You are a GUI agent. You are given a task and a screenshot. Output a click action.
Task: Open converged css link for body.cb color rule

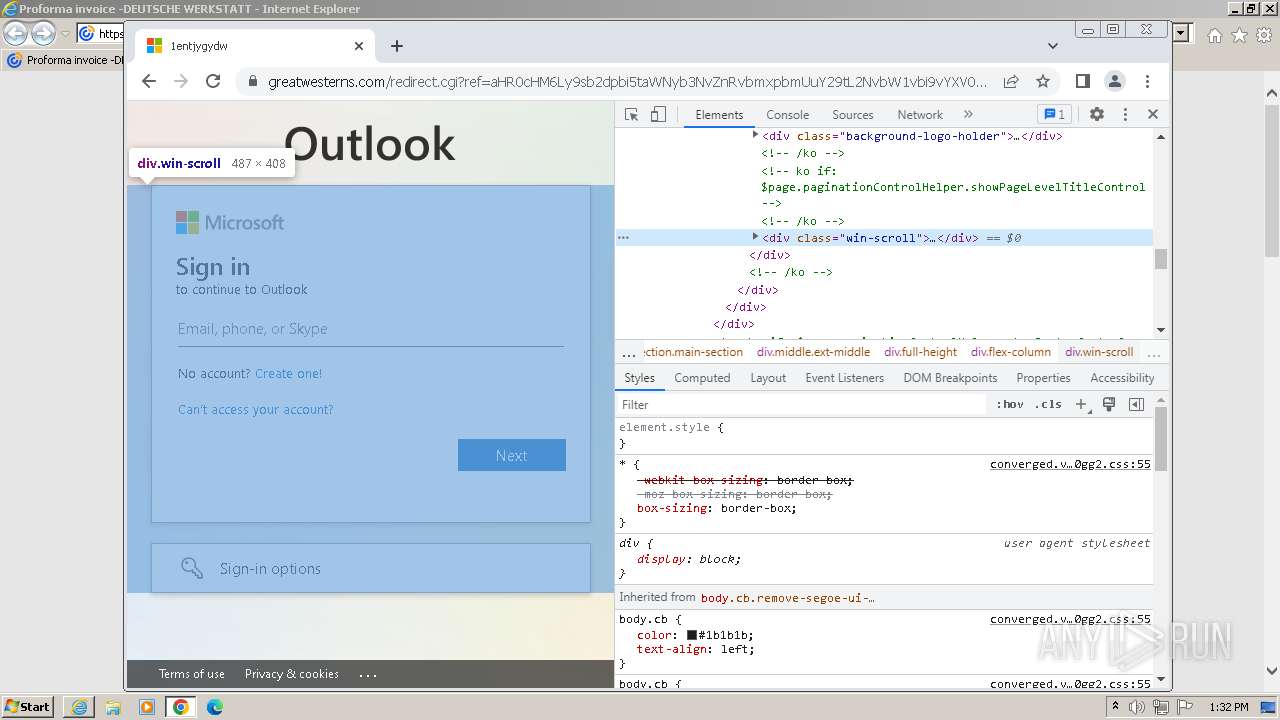pos(1070,619)
